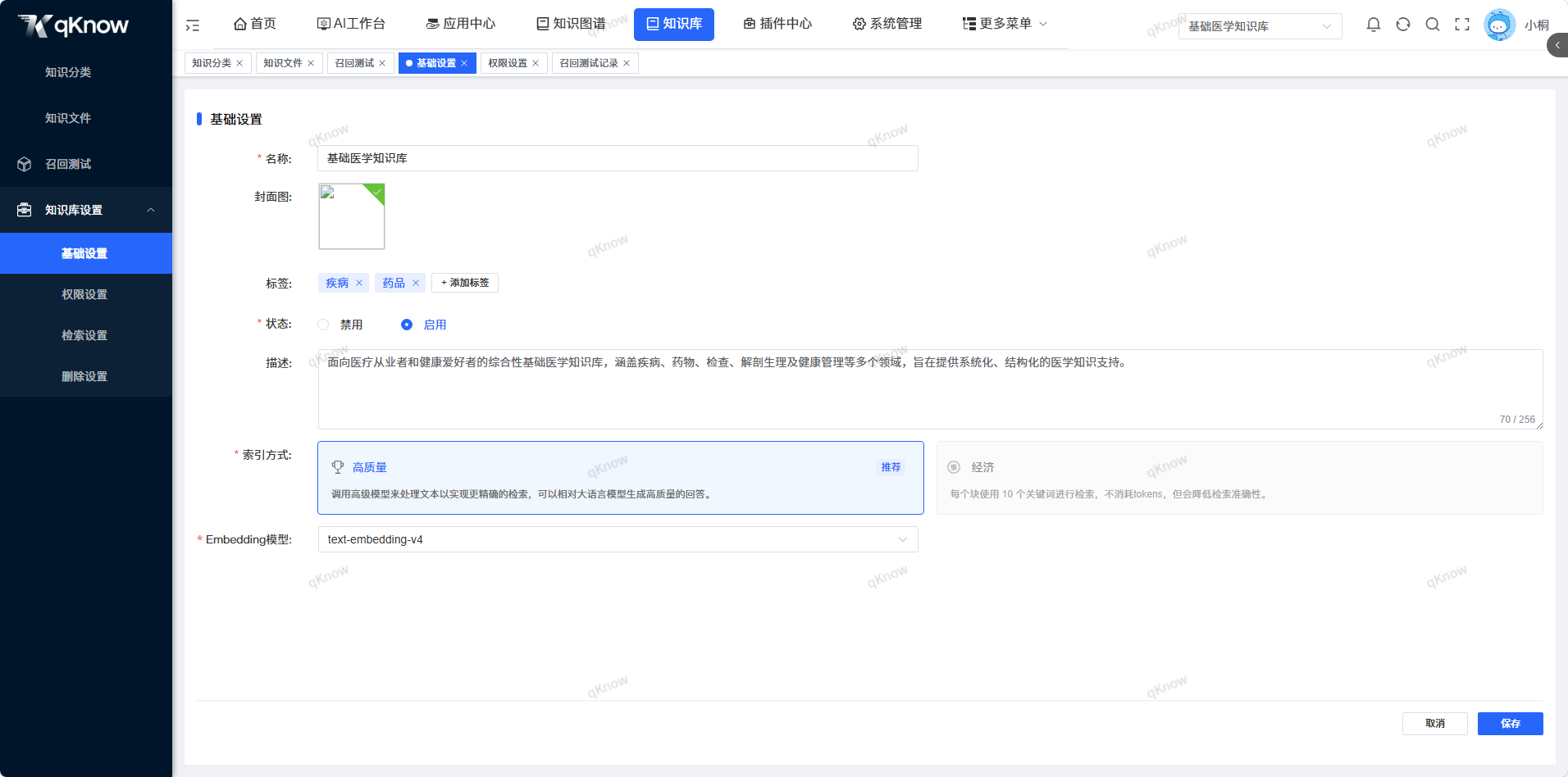Click the 召回测试 cube icon in sidebar
1568x777 pixels.
[x=25, y=164]
